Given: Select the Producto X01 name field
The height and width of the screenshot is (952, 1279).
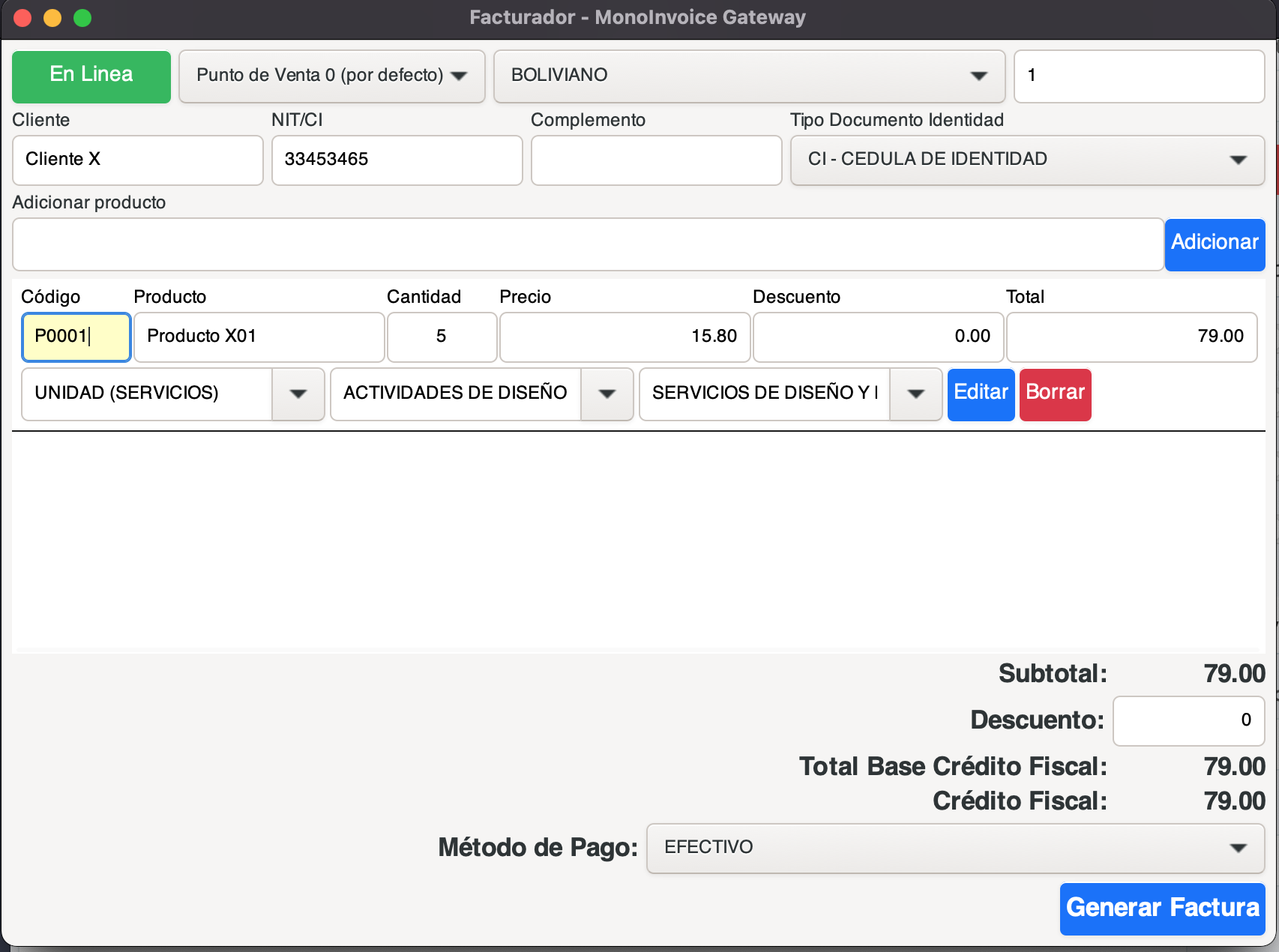Looking at the screenshot, I should [x=259, y=337].
